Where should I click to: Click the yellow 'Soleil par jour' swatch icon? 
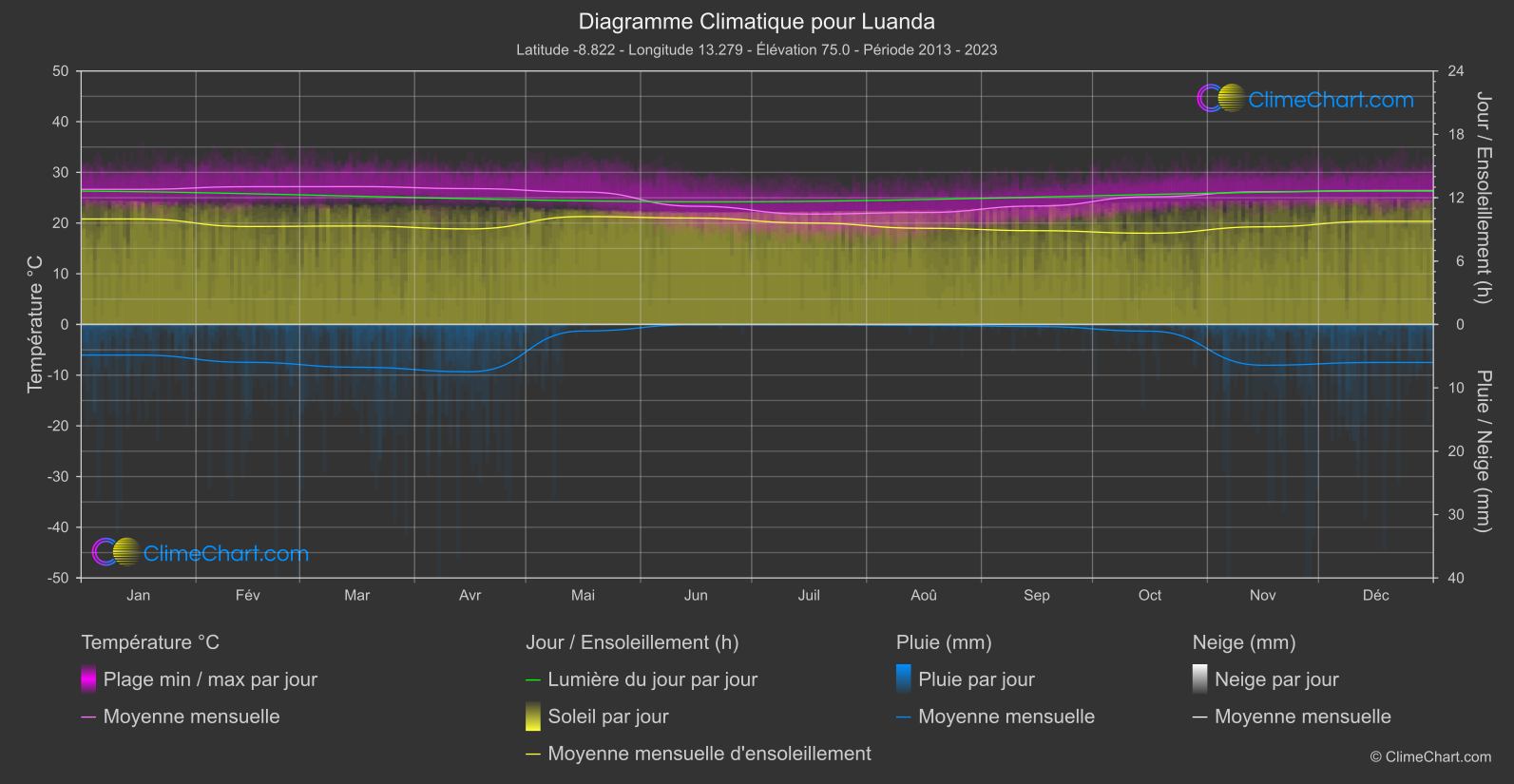[x=533, y=717]
